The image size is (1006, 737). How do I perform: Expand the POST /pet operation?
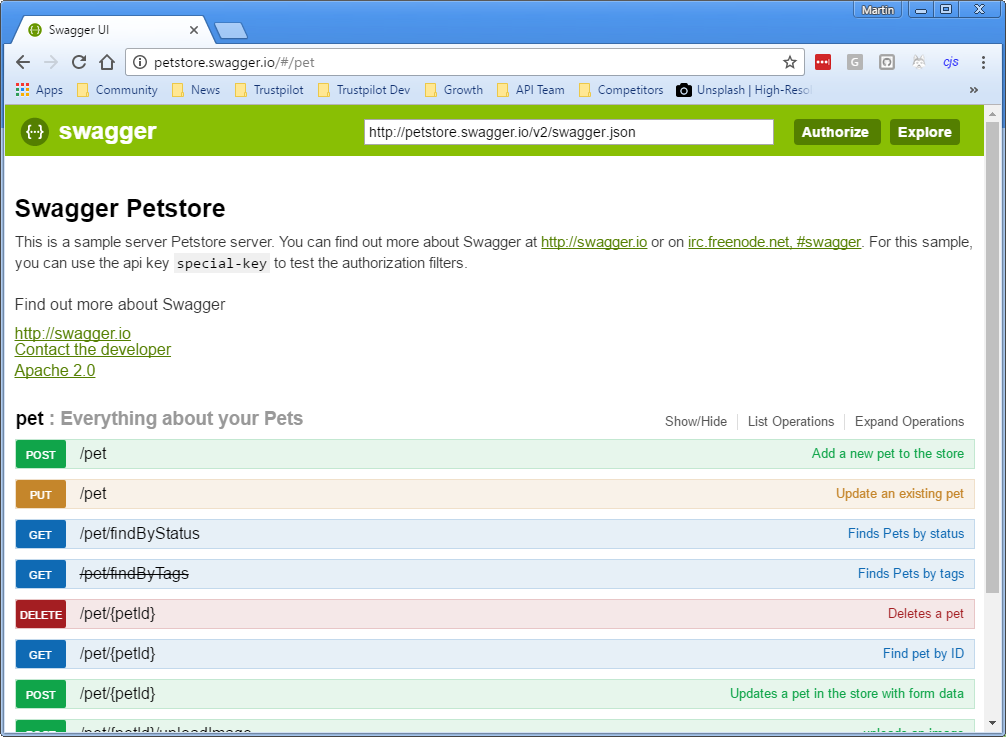point(495,454)
